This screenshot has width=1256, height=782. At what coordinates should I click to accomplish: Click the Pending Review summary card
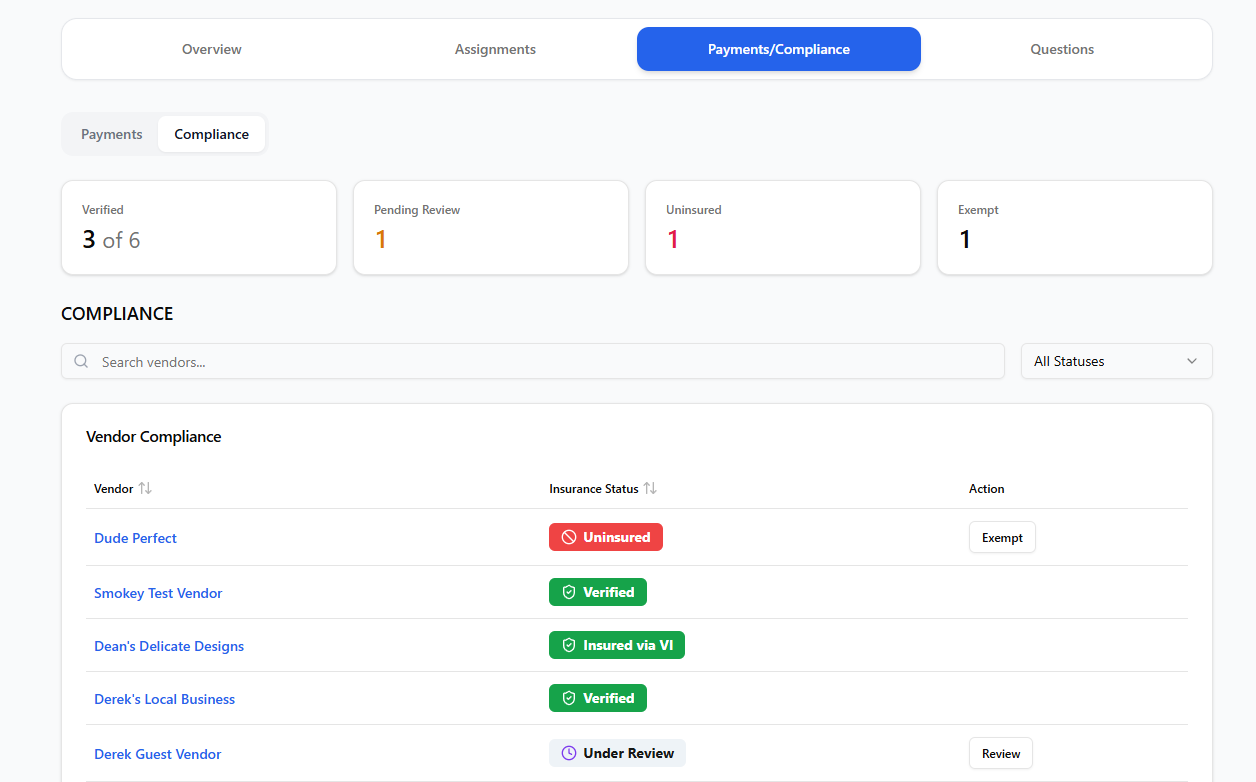pyautogui.click(x=491, y=227)
